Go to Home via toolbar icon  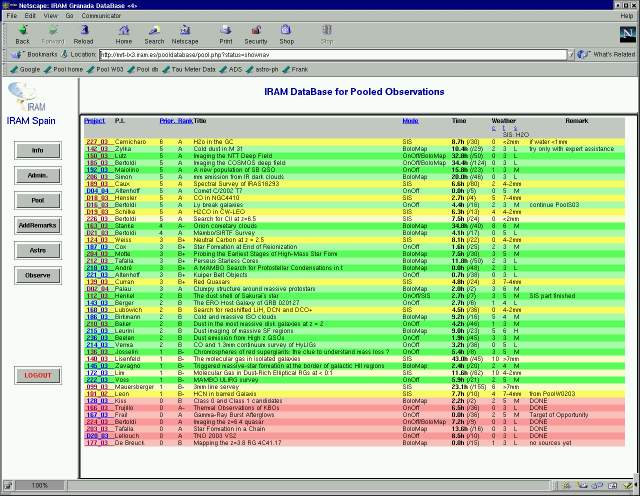pyautogui.click(x=123, y=35)
